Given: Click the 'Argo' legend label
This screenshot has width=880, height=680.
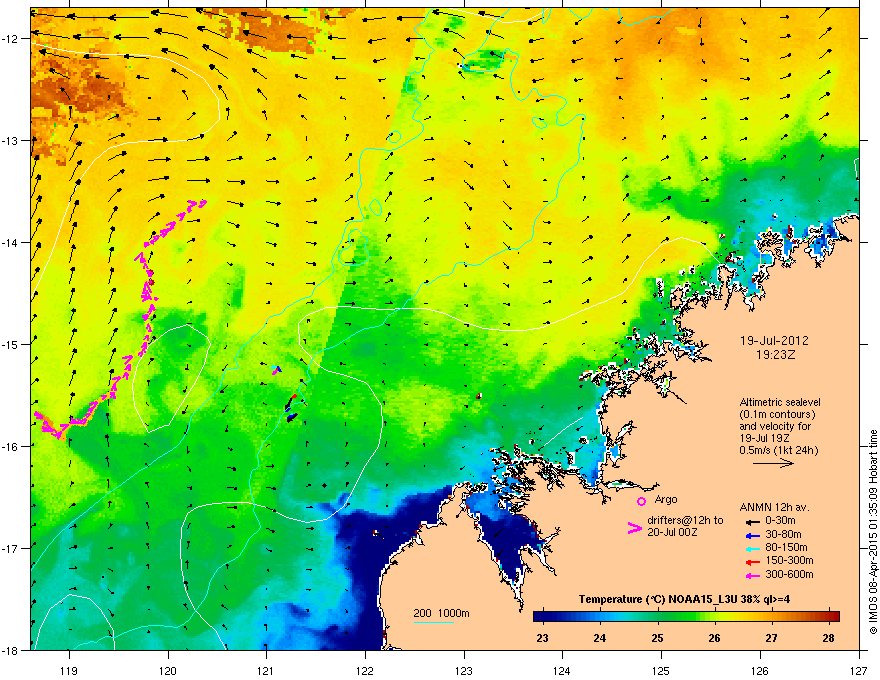Looking at the screenshot, I should [666, 499].
